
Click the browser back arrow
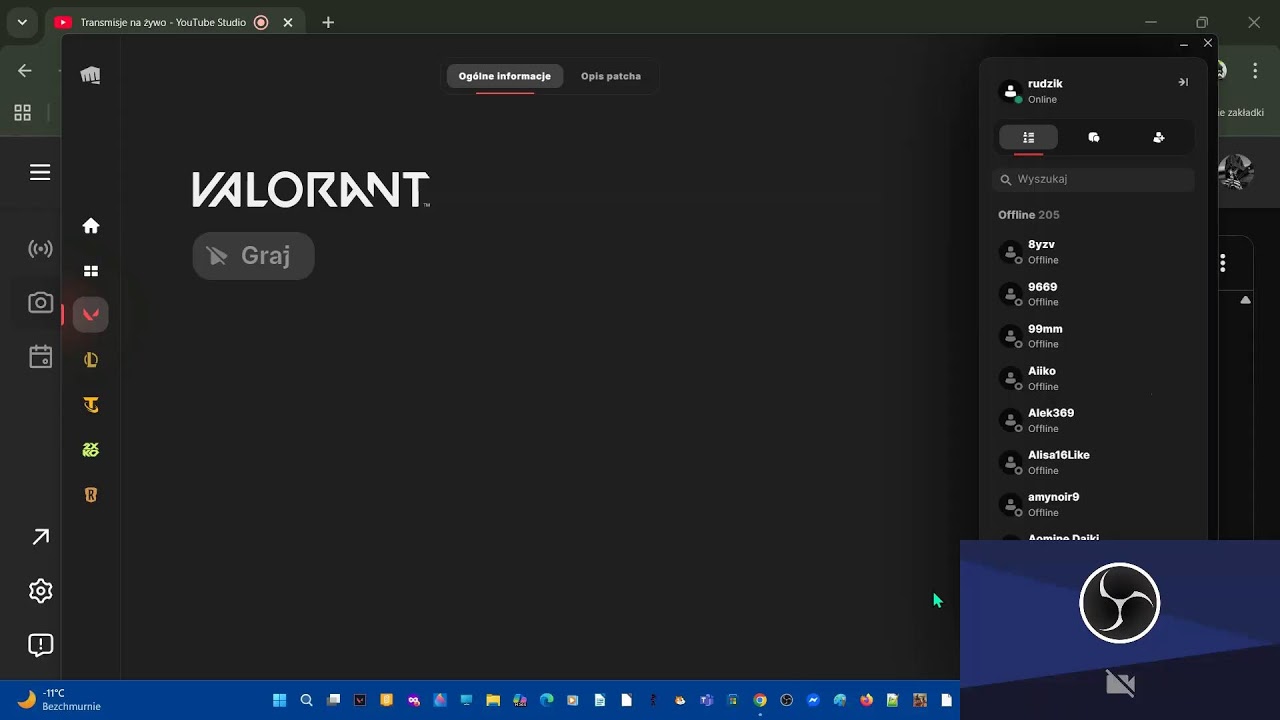coord(25,70)
